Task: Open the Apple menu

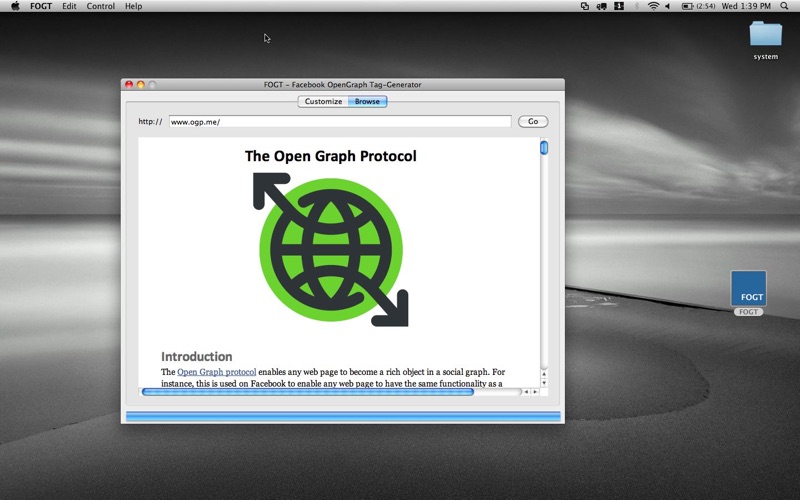Action: (15, 6)
